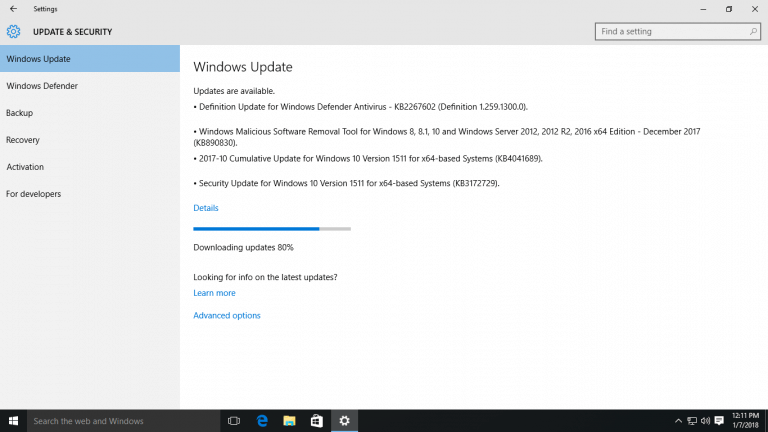The height and width of the screenshot is (432, 768).
Task: Launch Microsoft Edge from the taskbar
Action: pos(262,421)
